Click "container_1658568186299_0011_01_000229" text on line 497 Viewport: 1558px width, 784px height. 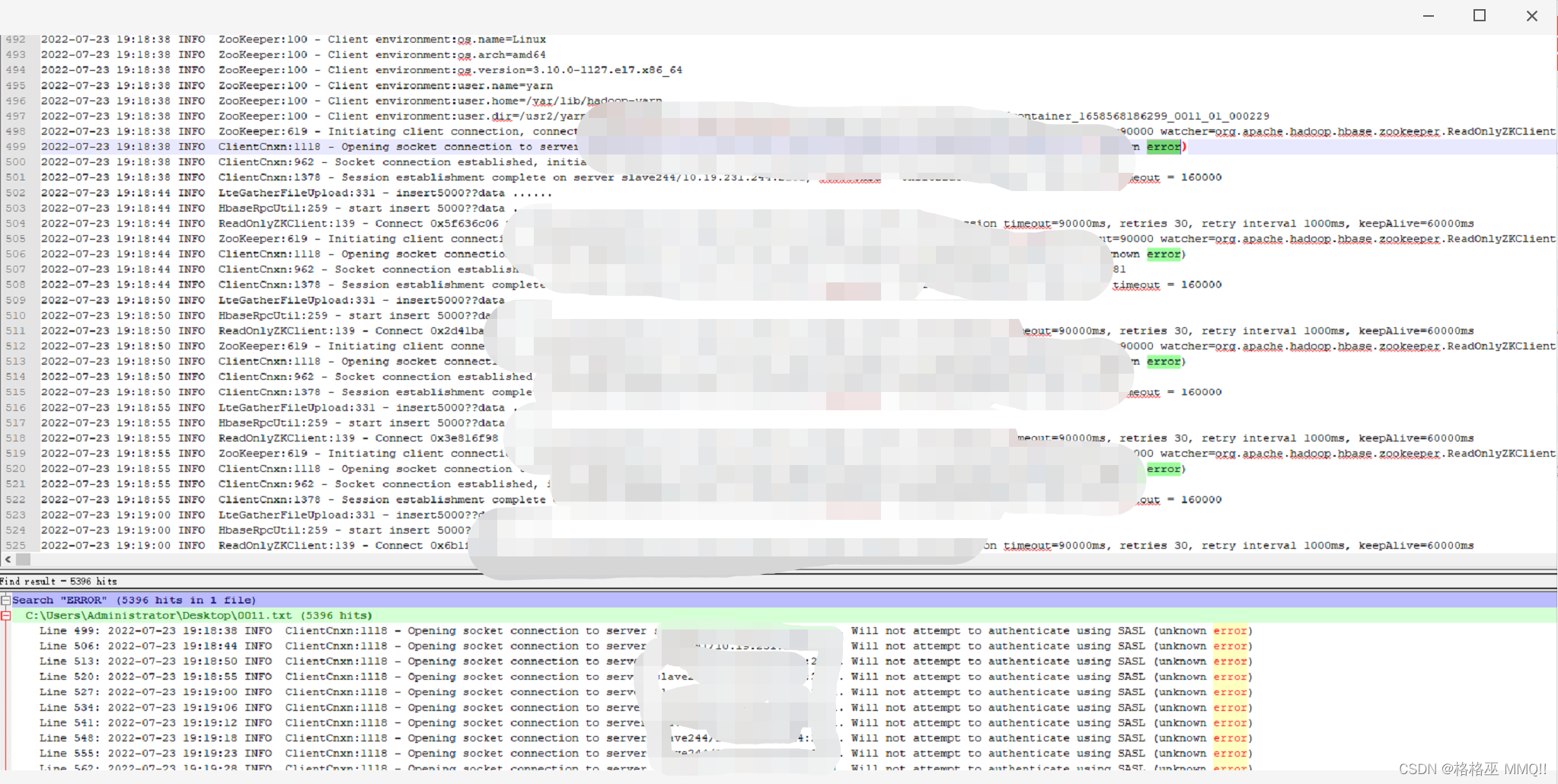point(1139,116)
